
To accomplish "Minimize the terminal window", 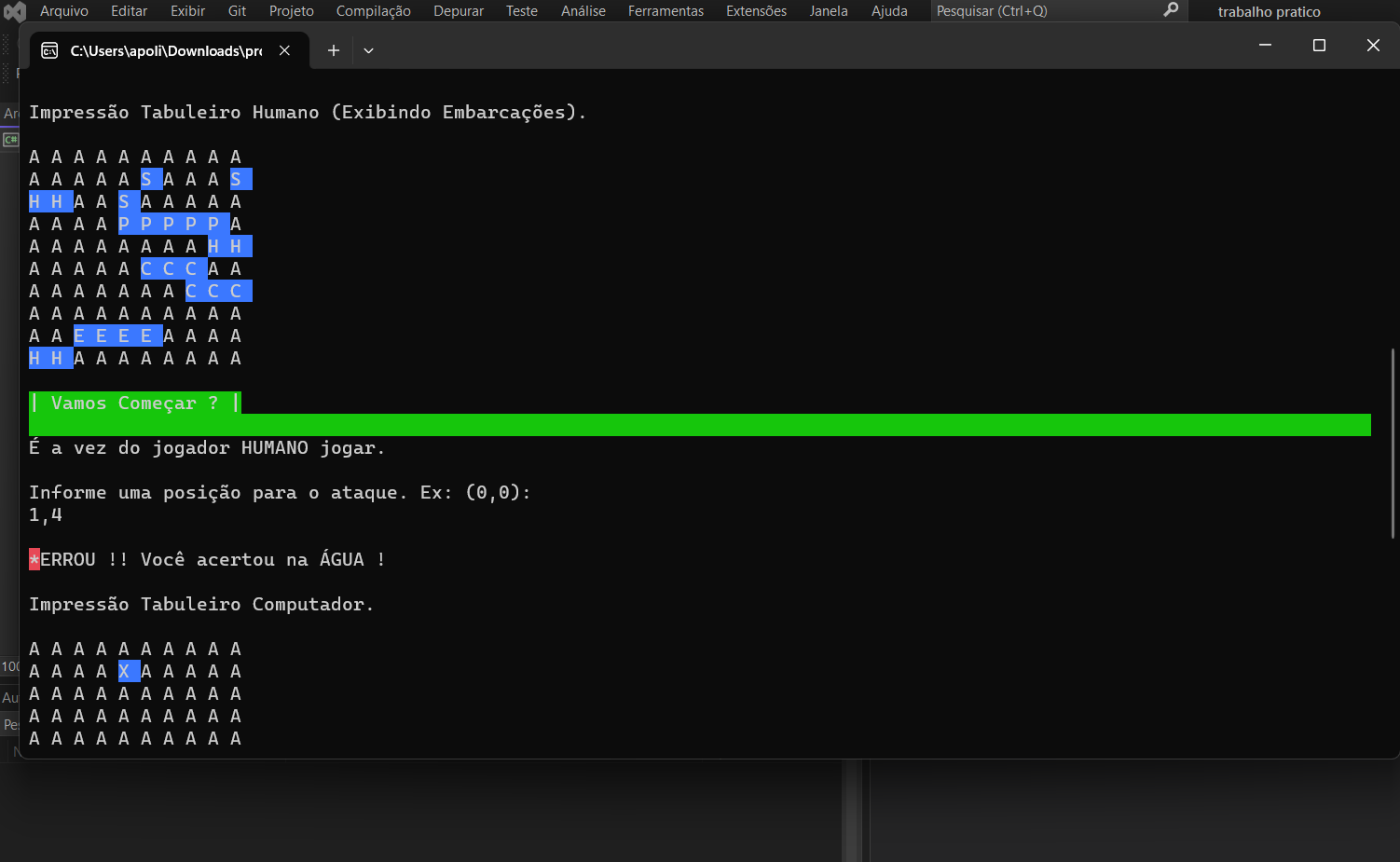I will (1265, 46).
